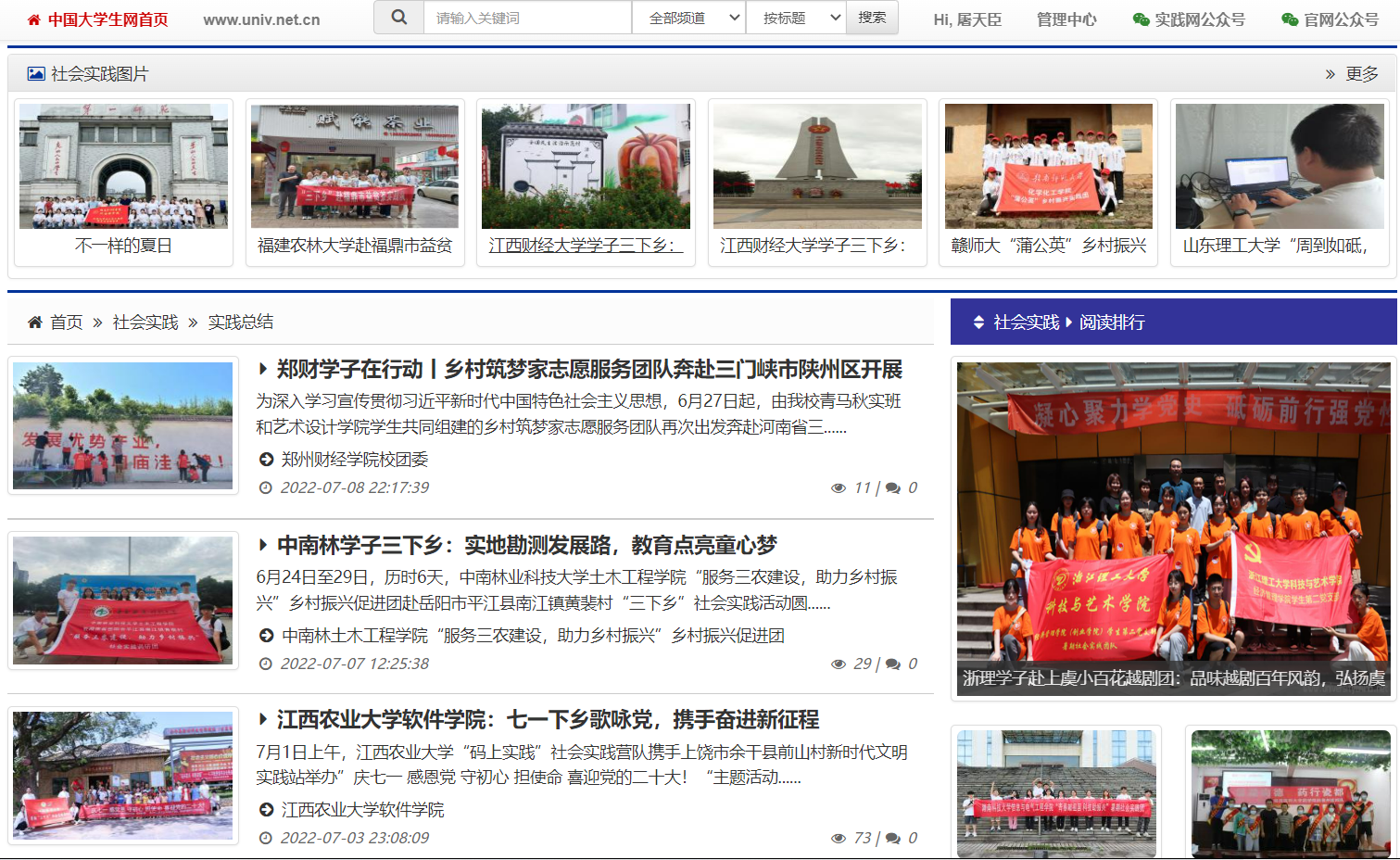Open the 全部频道 channel dropdown
1400x860 pixels.
[x=688, y=18]
